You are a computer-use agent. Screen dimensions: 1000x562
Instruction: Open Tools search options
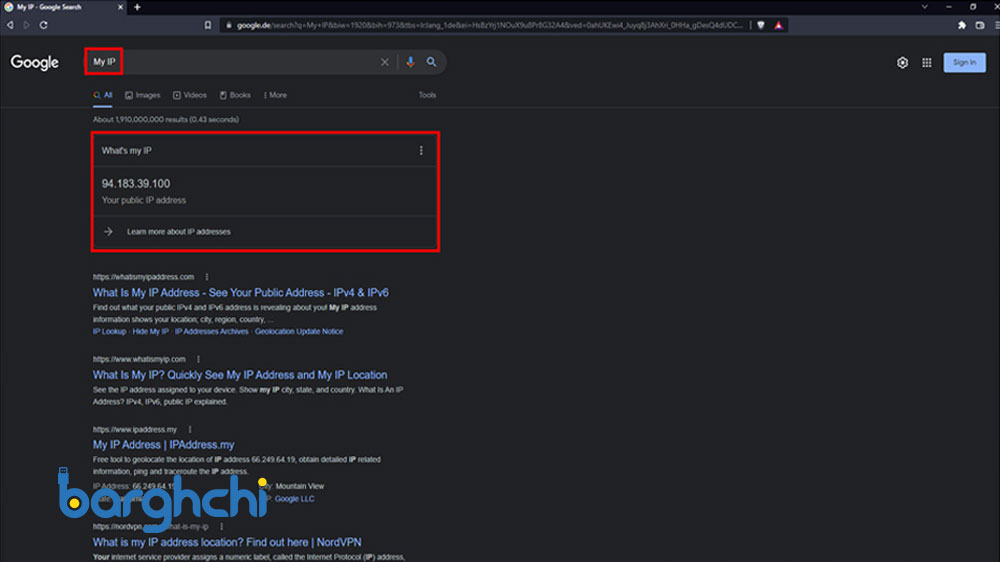coord(427,95)
